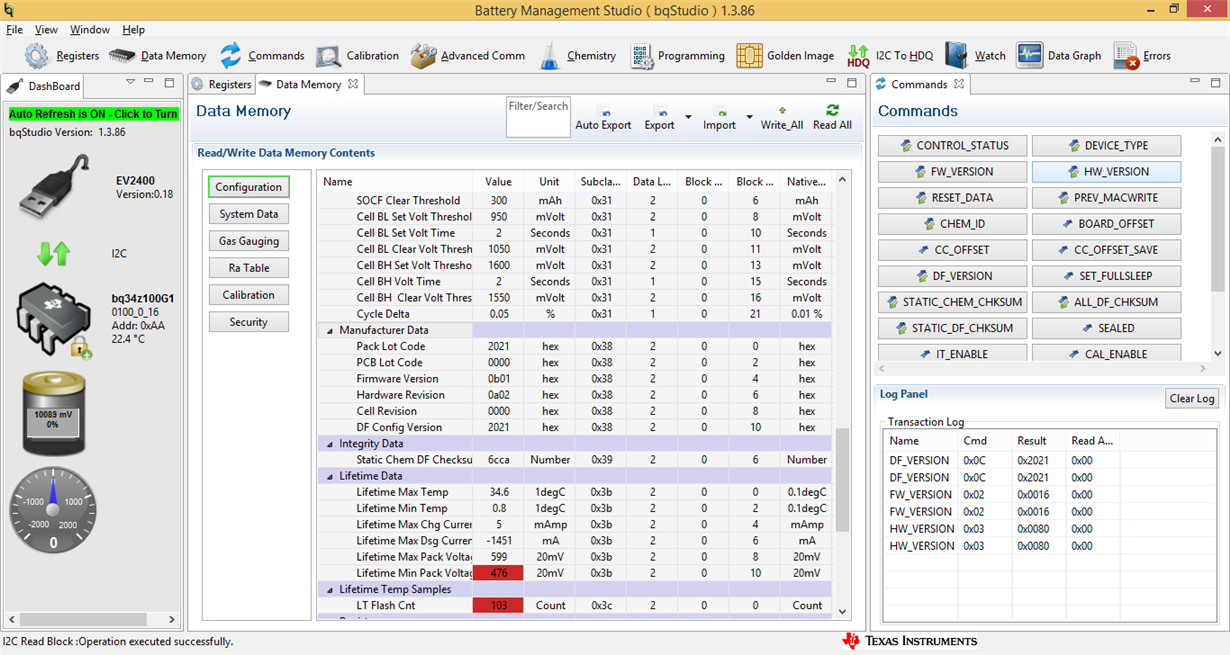The width and height of the screenshot is (1230, 655).
Task: Open Export dropdown arrow
Action: coord(688,118)
